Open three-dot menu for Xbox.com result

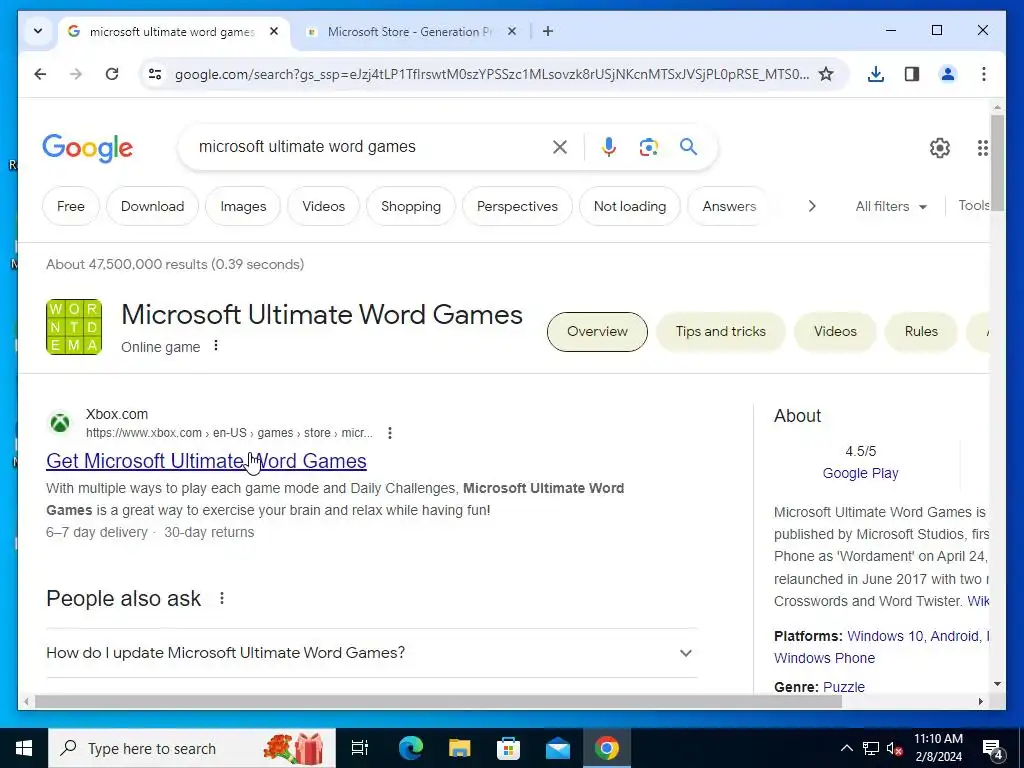(x=390, y=433)
